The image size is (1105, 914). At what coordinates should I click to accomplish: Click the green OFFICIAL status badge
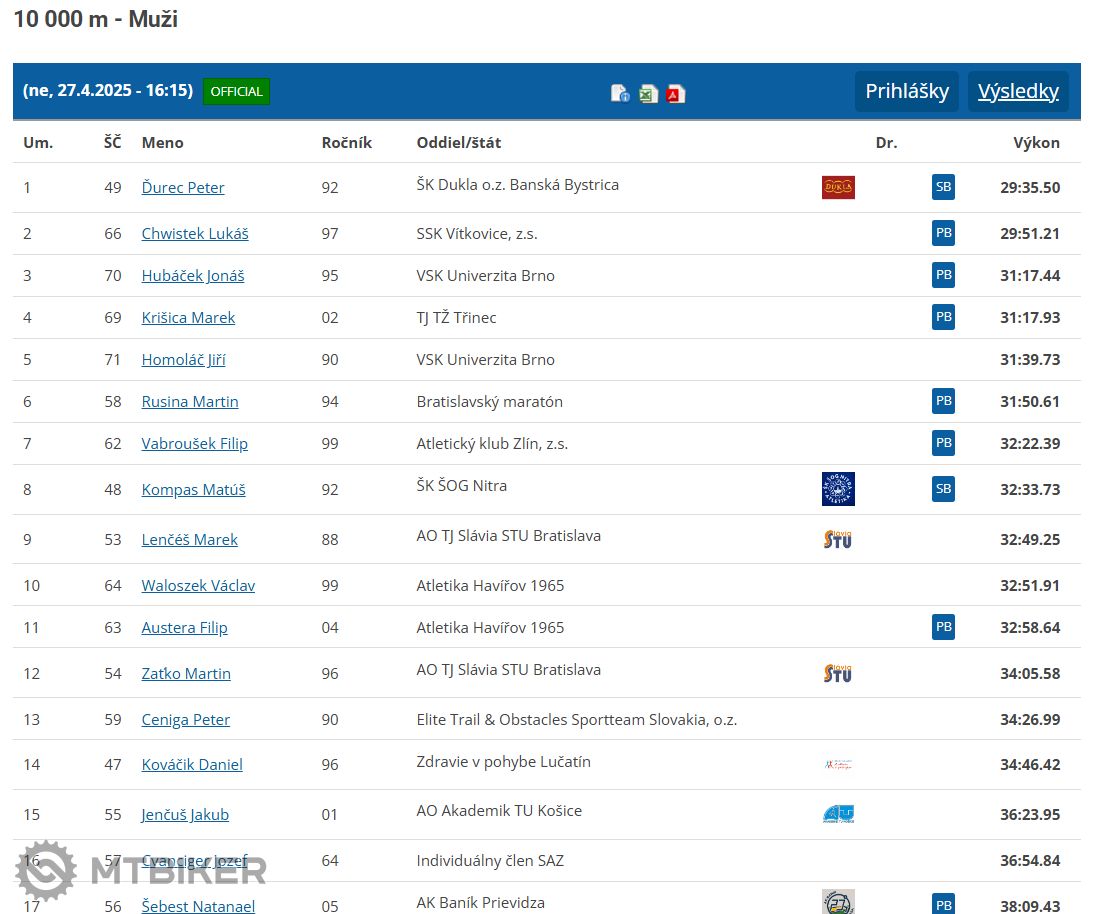pos(236,91)
